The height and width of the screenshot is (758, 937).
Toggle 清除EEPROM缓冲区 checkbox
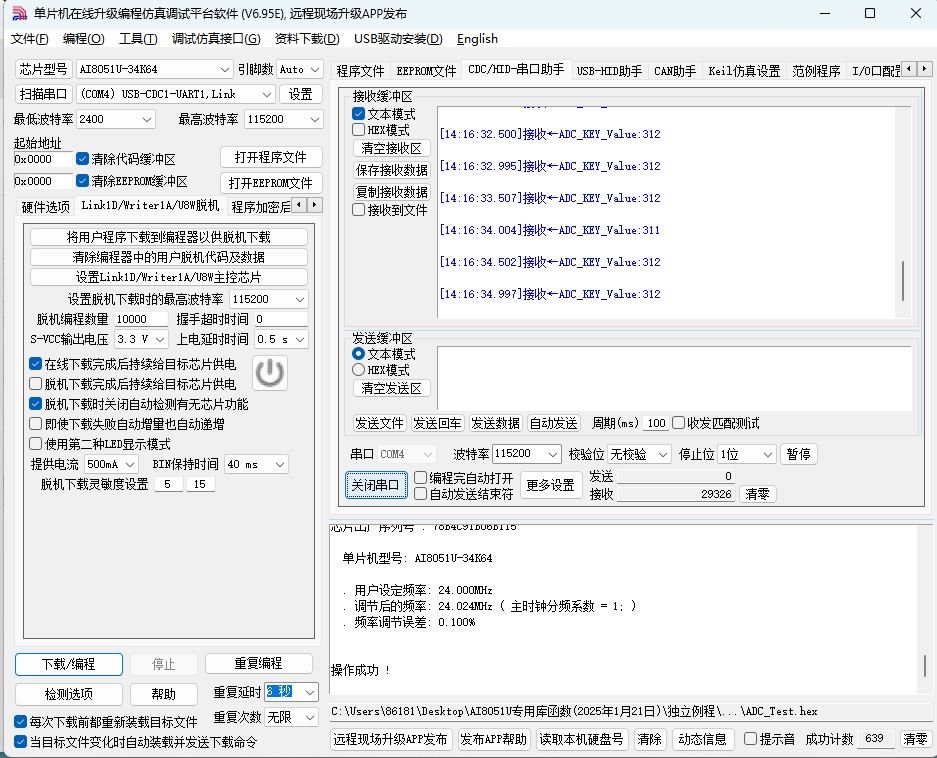82,181
